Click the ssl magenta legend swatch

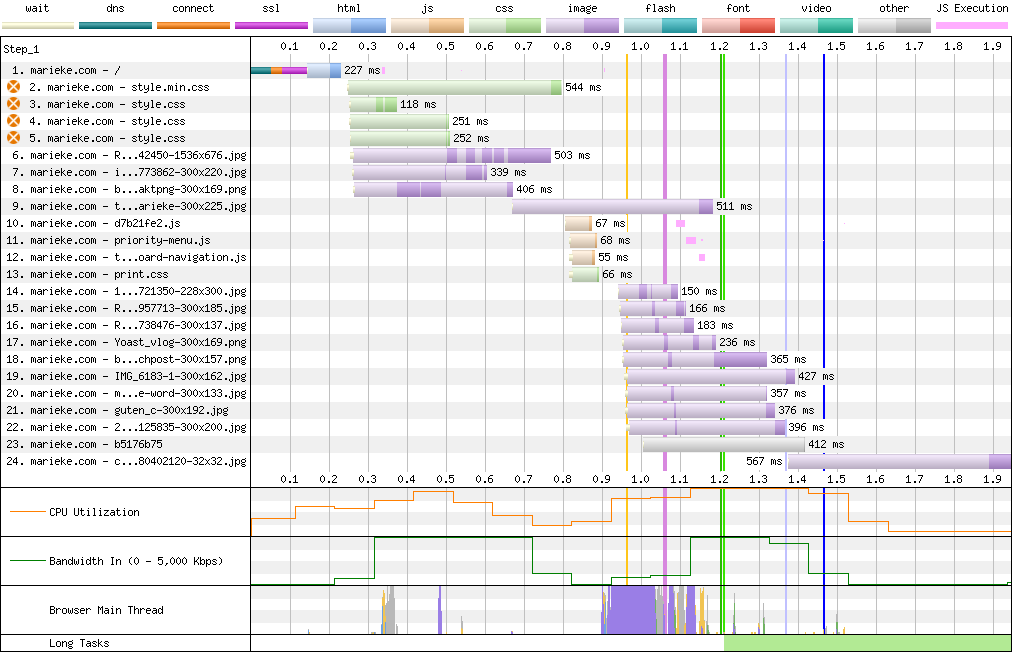pyautogui.click(x=271, y=24)
